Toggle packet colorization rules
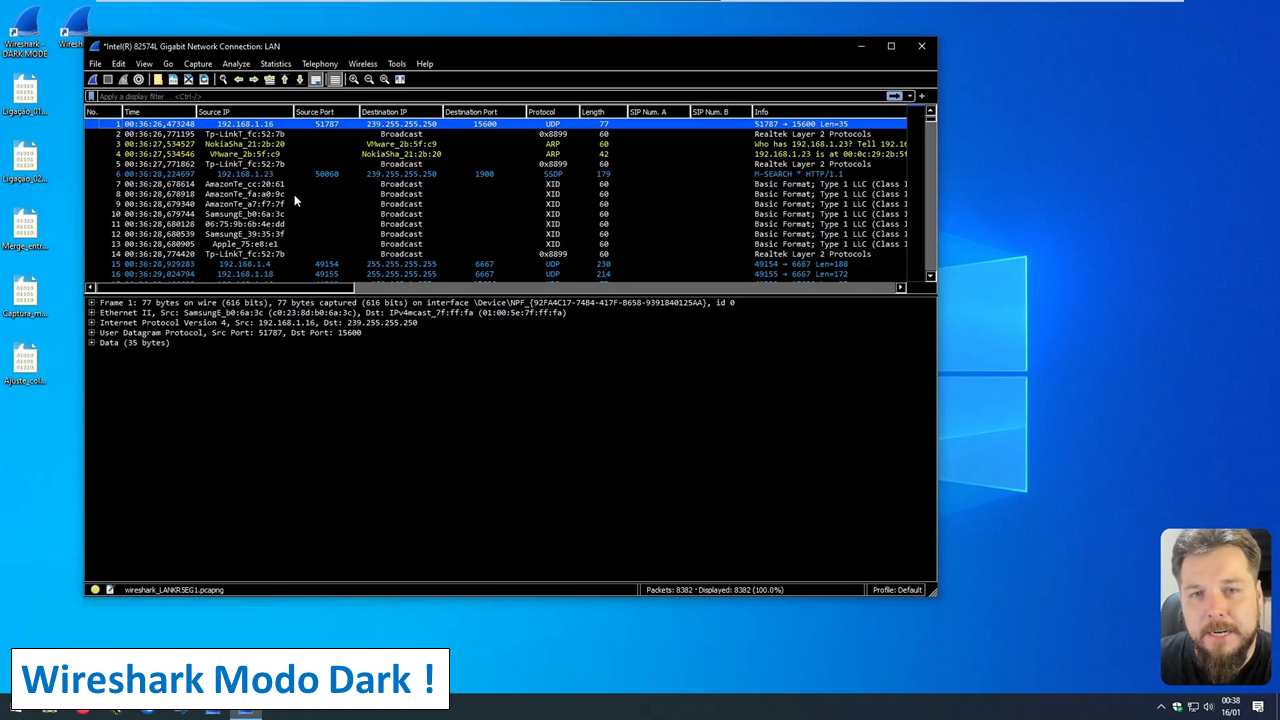 coord(335,80)
